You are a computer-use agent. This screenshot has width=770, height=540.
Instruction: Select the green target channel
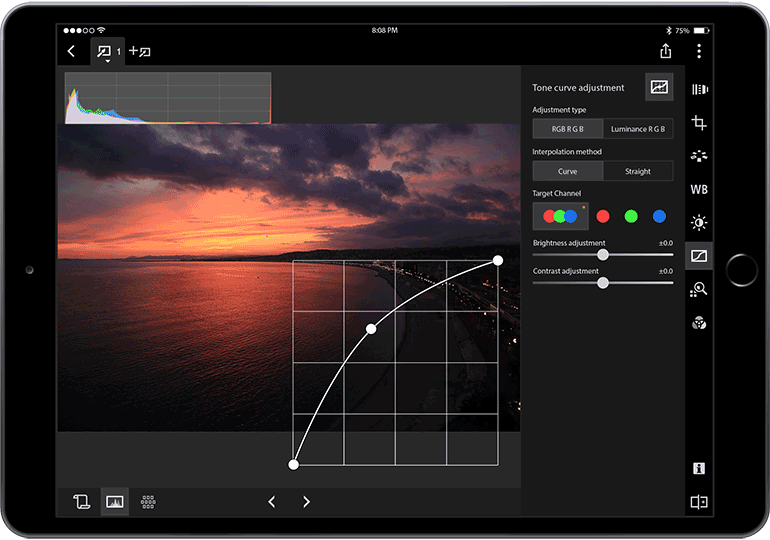[631, 216]
